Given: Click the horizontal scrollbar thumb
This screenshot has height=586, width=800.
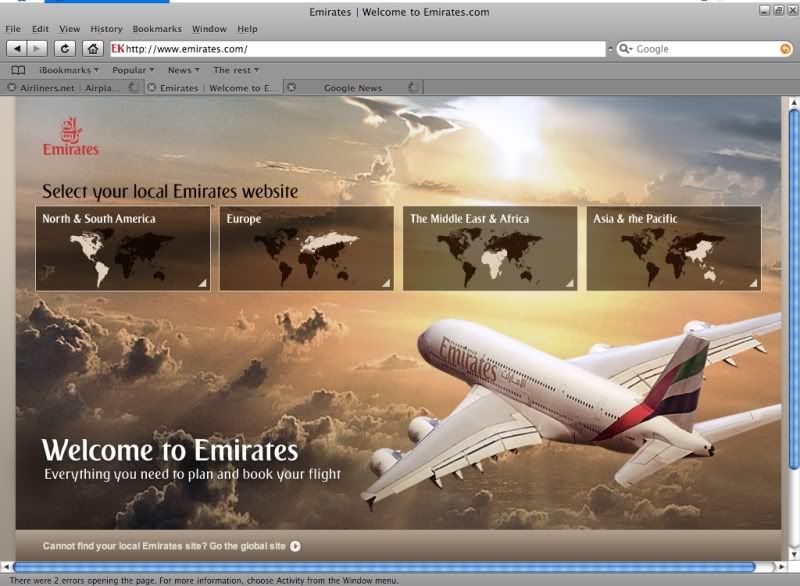Looking at the screenshot, I should click(384, 567).
